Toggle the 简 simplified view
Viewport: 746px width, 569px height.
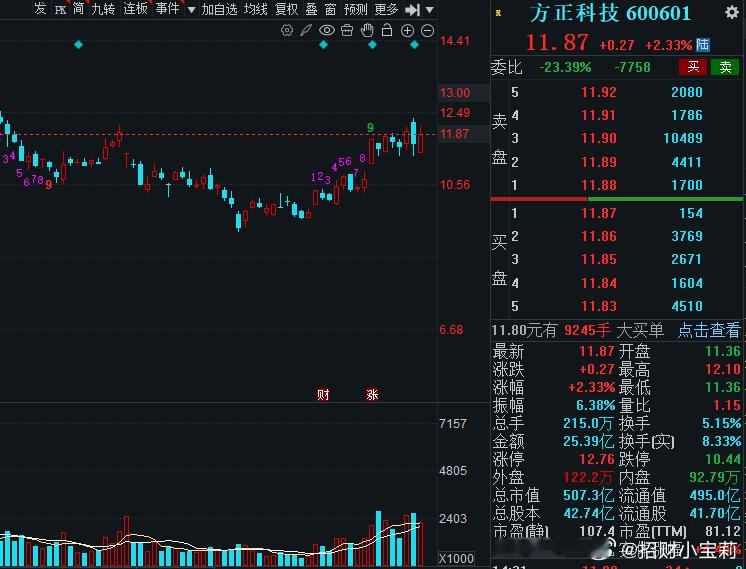pos(79,9)
